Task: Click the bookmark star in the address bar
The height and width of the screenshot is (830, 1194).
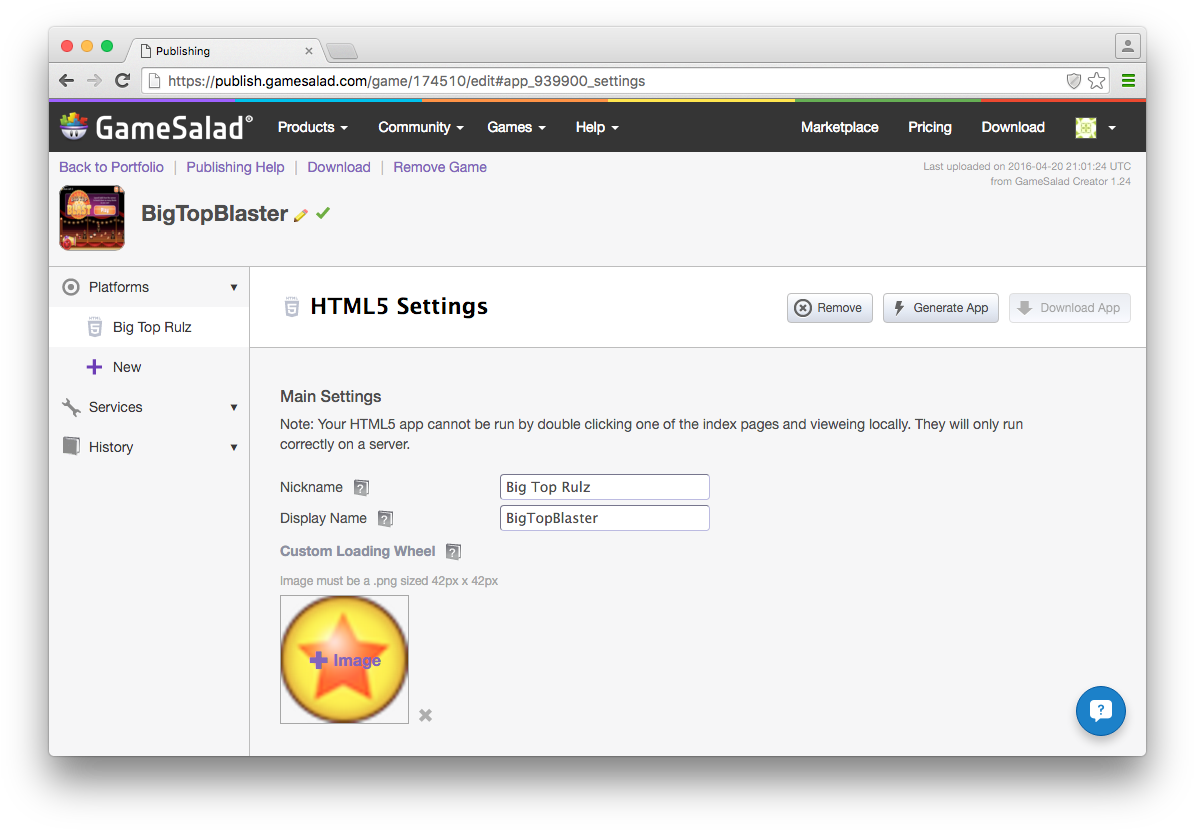Action: (x=1097, y=81)
